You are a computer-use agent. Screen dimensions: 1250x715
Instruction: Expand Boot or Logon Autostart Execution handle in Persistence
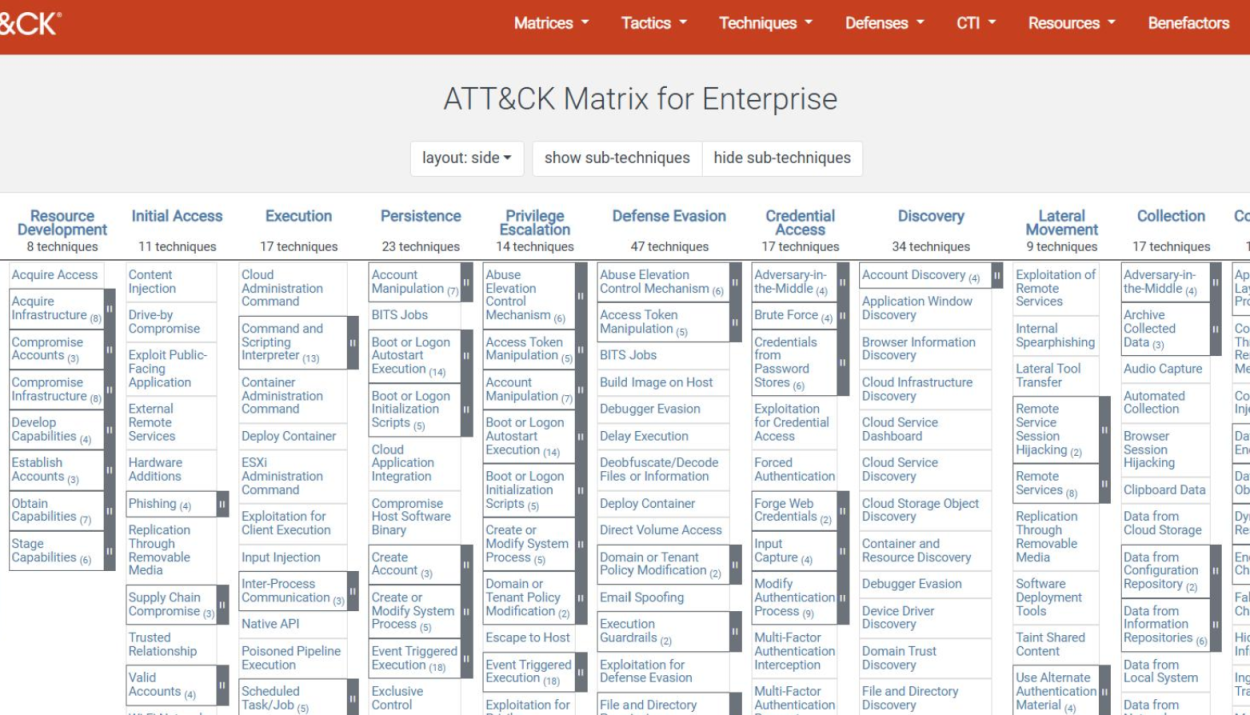coord(466,356)
